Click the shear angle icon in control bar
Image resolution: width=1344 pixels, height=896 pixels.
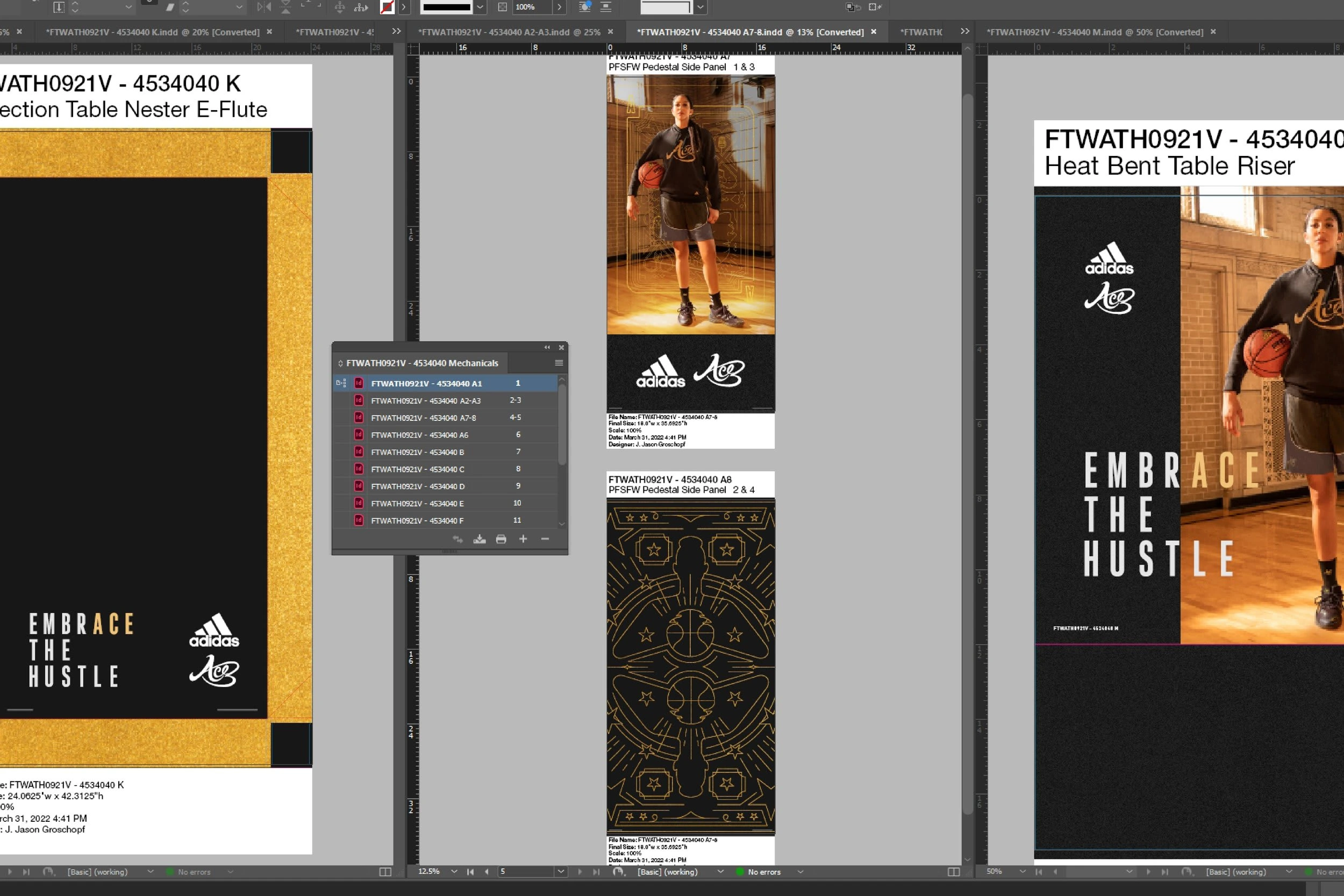(x=170, y=7)
